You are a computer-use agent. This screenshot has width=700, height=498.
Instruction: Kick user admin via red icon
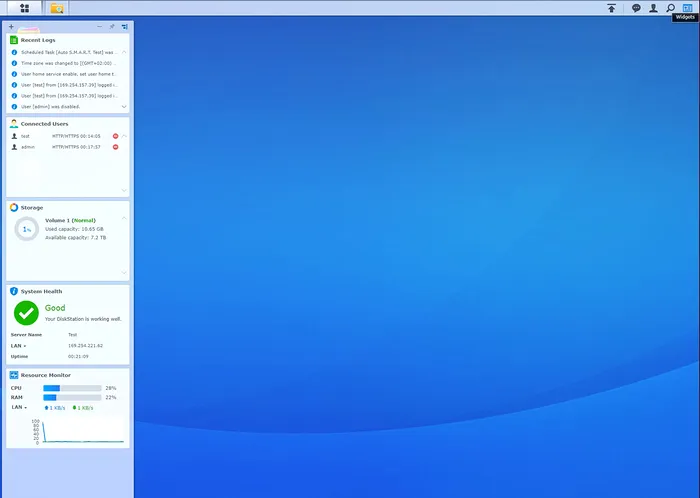click(116, 147)
